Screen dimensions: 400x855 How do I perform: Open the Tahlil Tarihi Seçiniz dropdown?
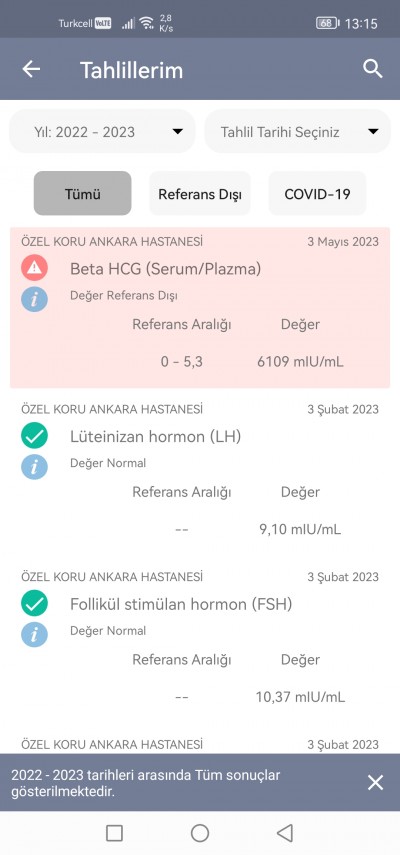coord(298,131)
